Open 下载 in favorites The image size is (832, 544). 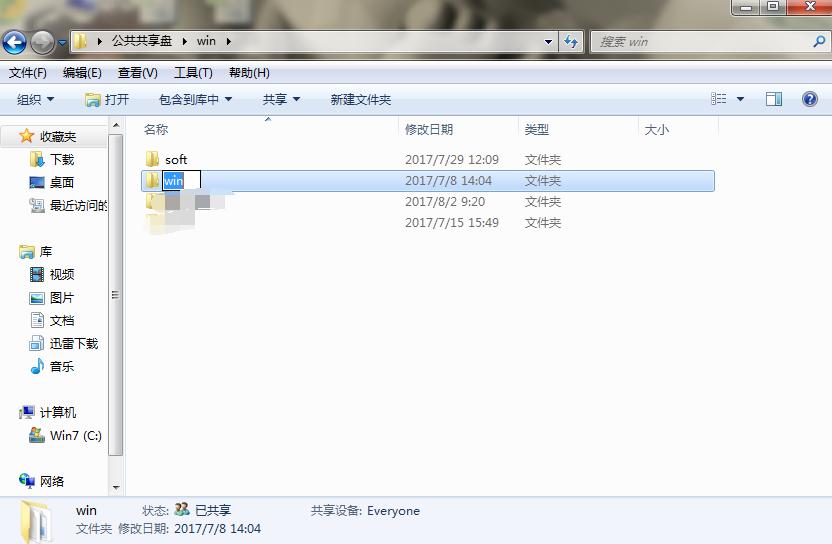coord(62,159)
